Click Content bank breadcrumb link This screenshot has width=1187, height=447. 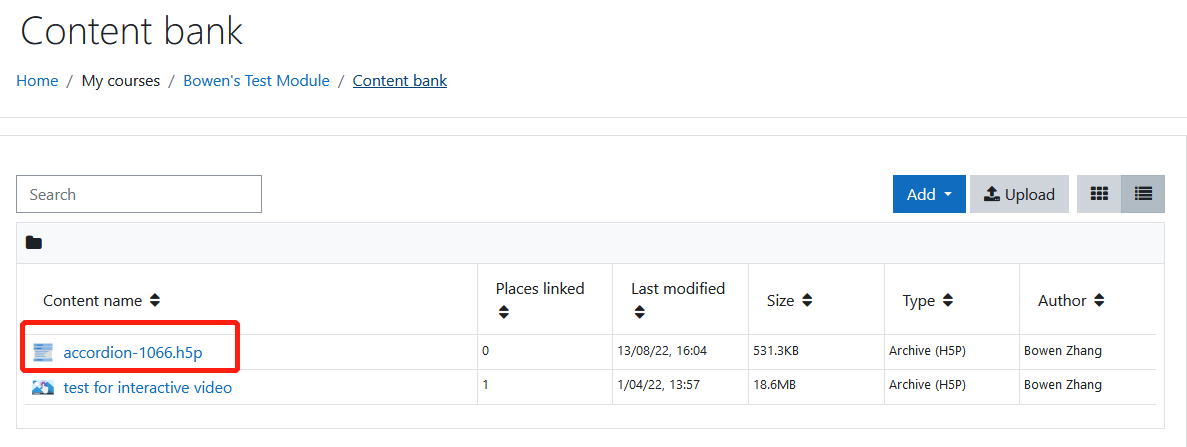400,81
